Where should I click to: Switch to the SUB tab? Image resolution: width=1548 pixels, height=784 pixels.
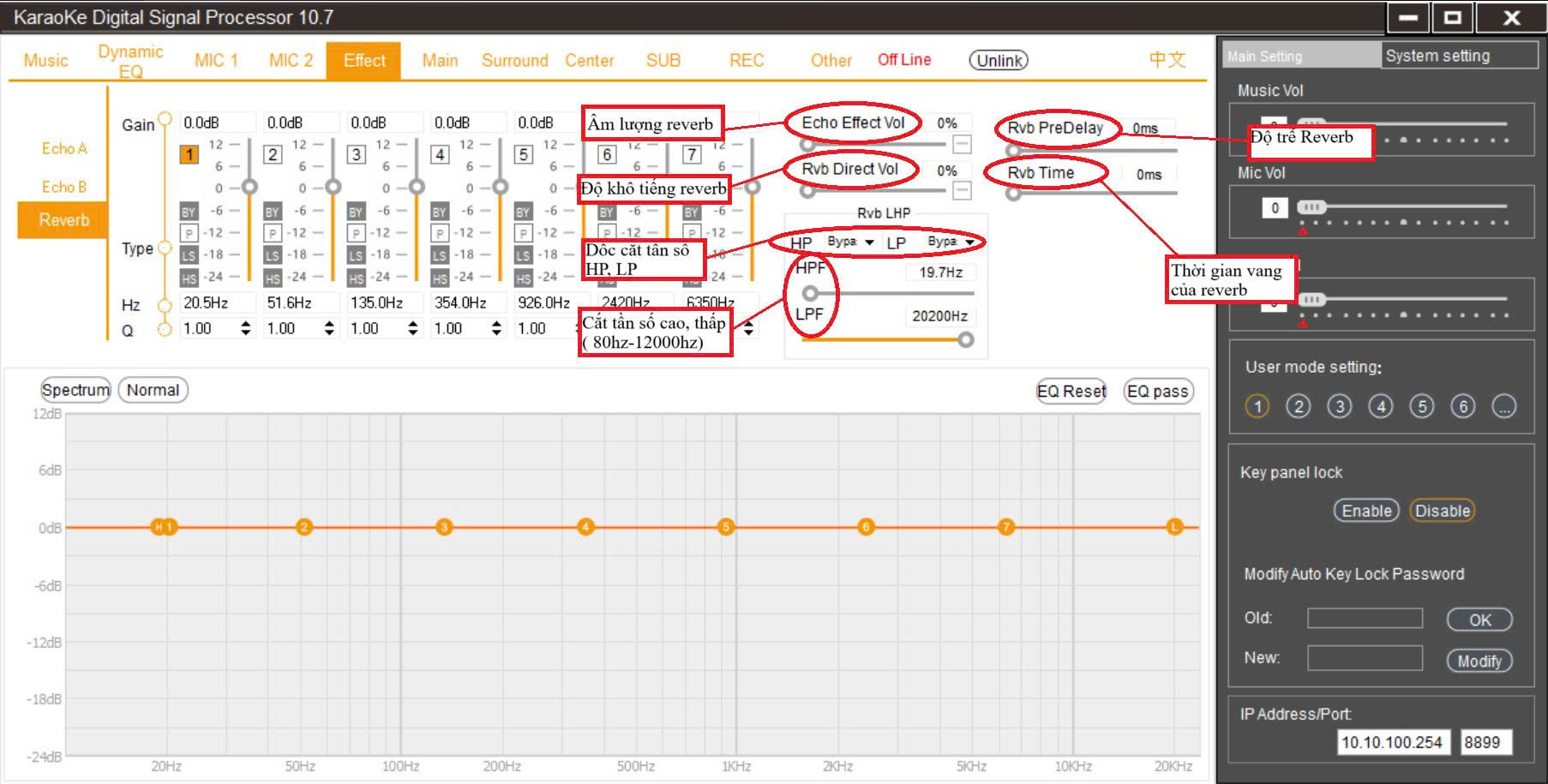pyautogui.click(x=663, y=60)
